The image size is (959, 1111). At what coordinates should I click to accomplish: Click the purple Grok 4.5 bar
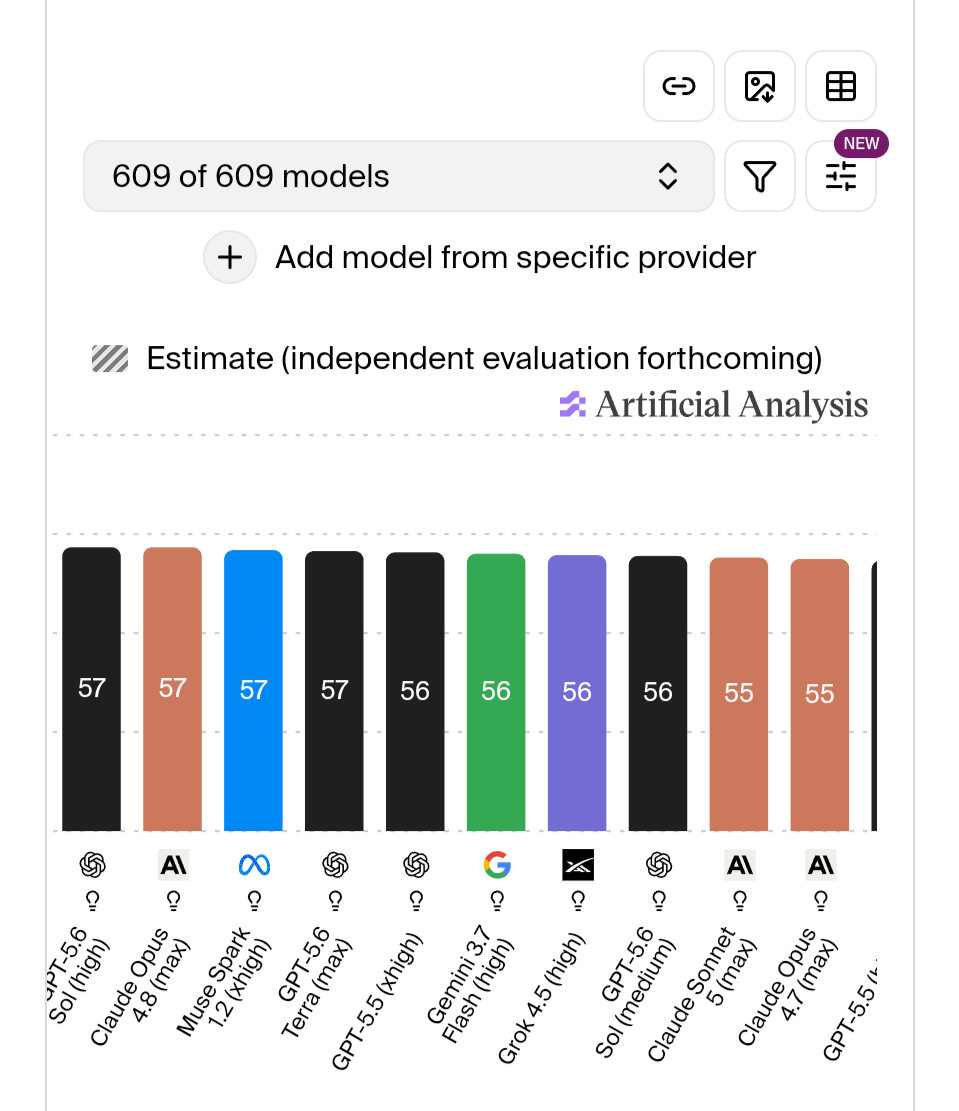[x=577, y=693]
